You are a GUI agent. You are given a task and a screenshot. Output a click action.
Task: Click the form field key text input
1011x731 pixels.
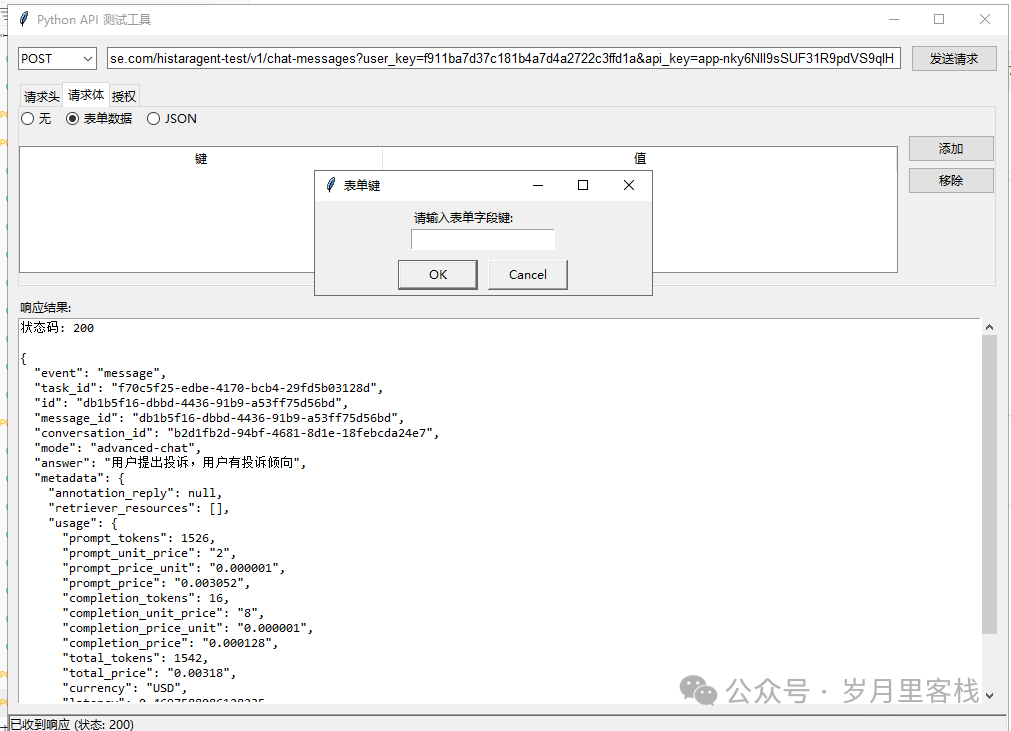click(x=483, y=240)
